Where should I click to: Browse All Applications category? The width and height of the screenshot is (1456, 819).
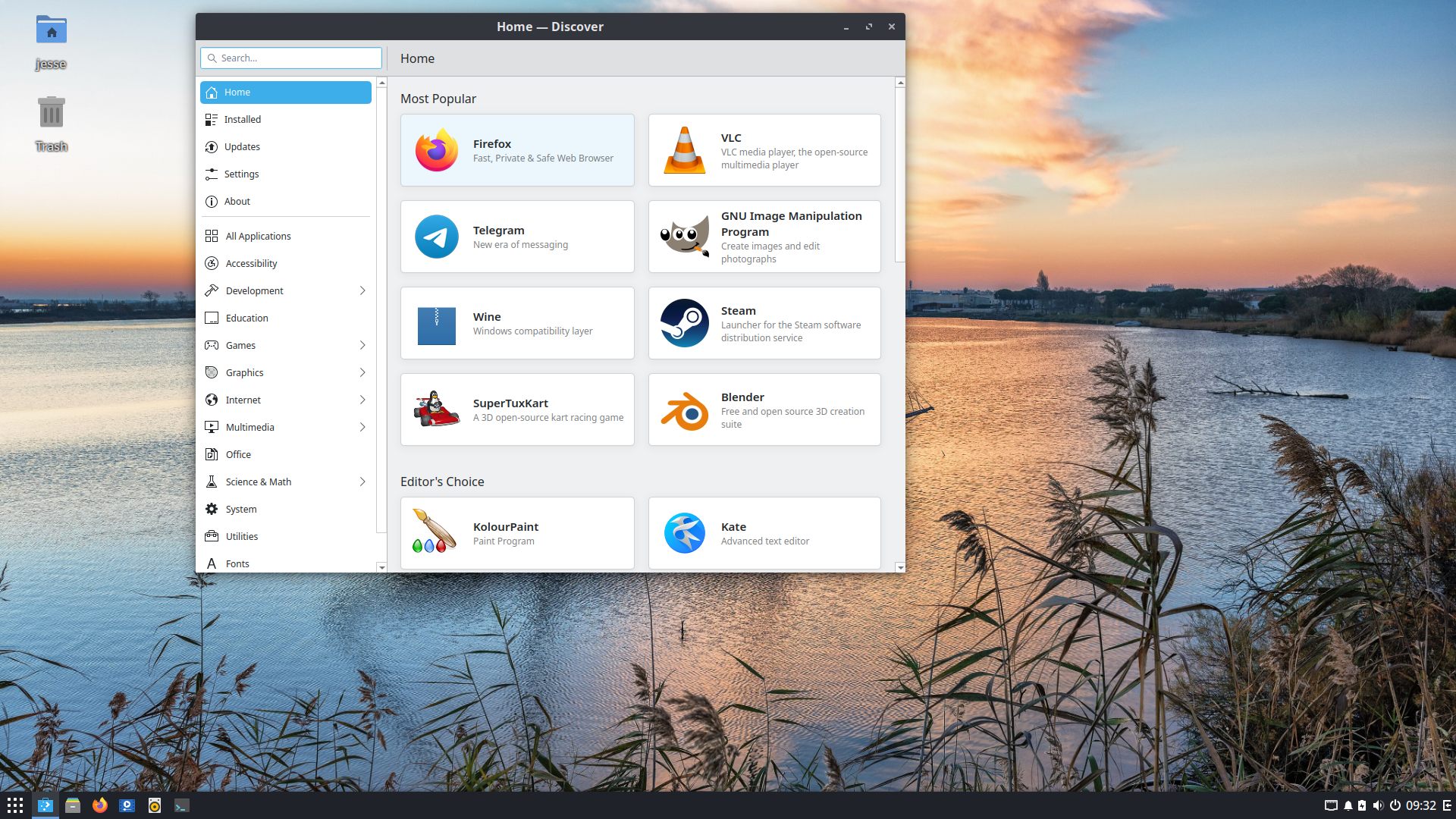(286, 237)
